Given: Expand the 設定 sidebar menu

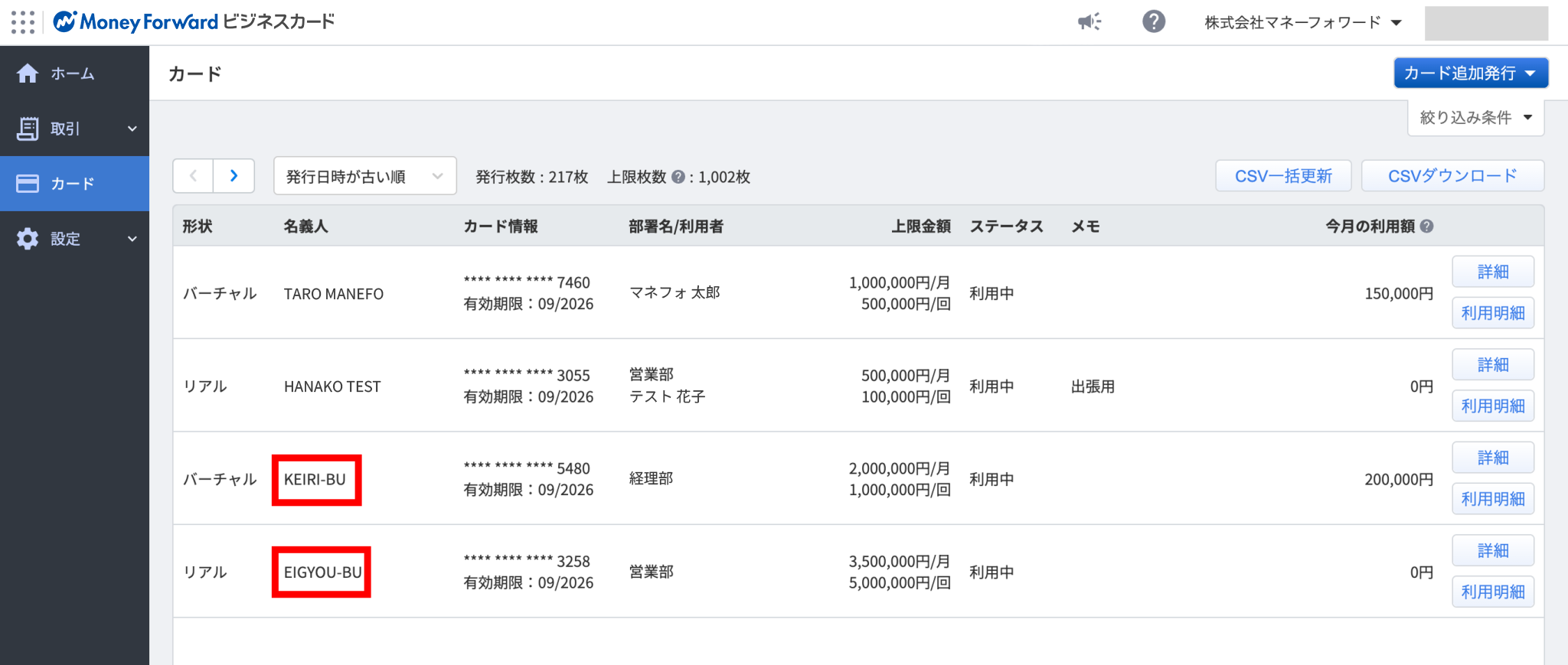Looking at the screenshot, I should 132,239.
